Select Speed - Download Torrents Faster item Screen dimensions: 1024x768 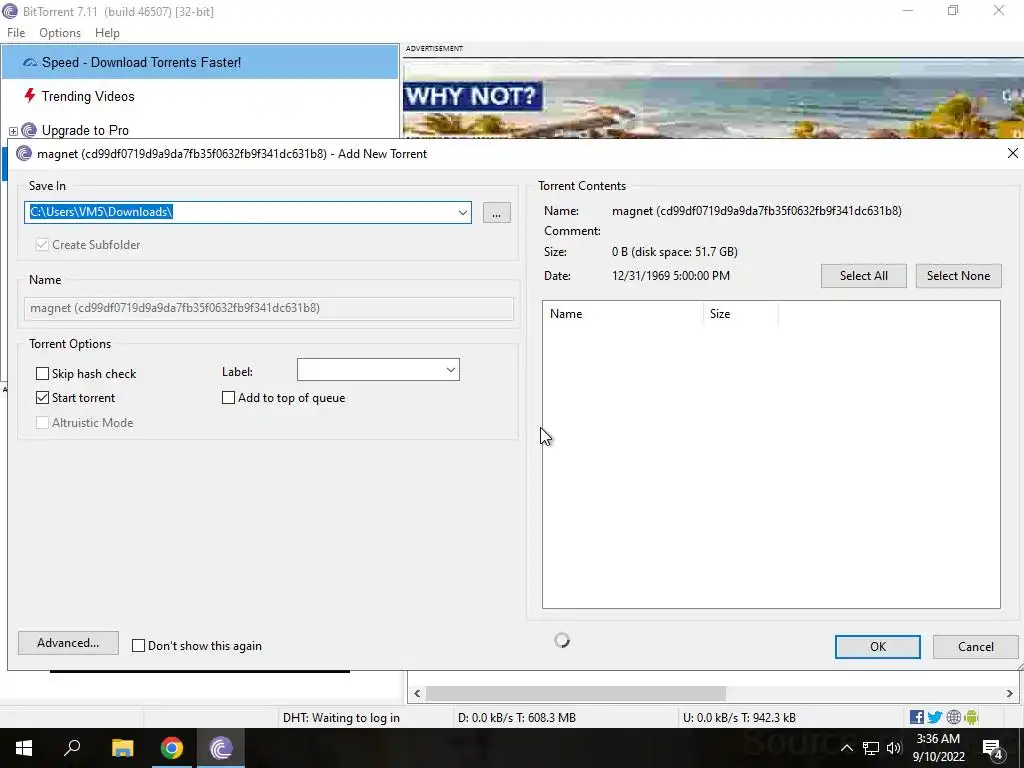(x=200, y=62)
